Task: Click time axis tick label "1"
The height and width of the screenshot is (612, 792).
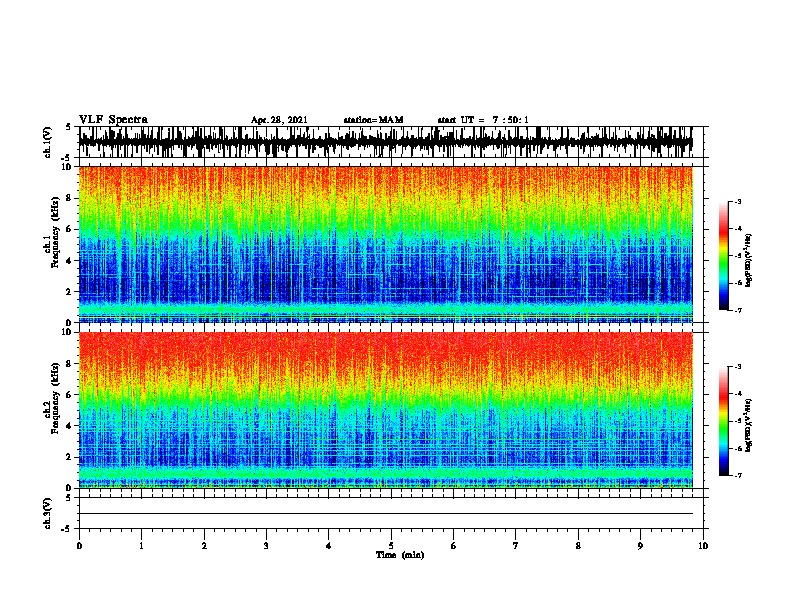Action: coord(141,546)
